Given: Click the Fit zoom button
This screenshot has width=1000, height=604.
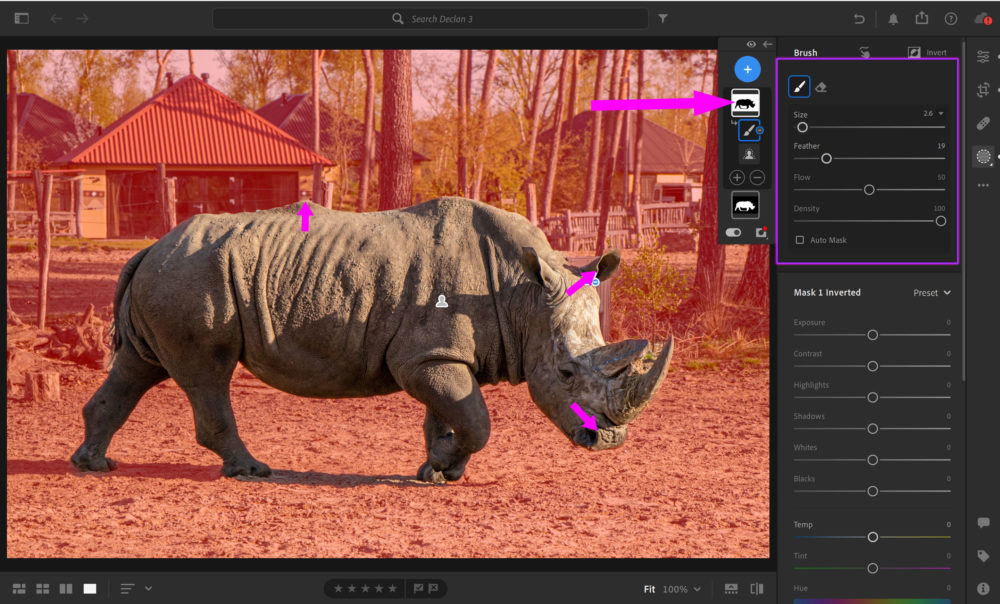Looking at the screenshot, I should coord(649,589).
